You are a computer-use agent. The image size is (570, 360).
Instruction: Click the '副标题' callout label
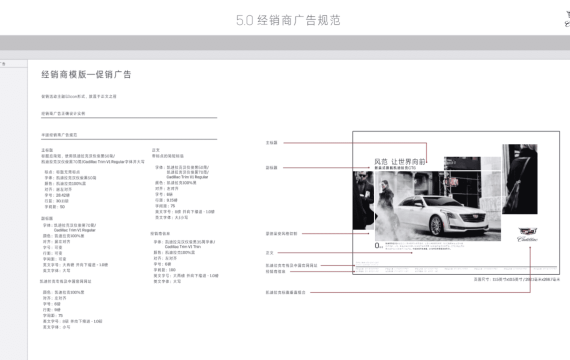coord(272,168)
